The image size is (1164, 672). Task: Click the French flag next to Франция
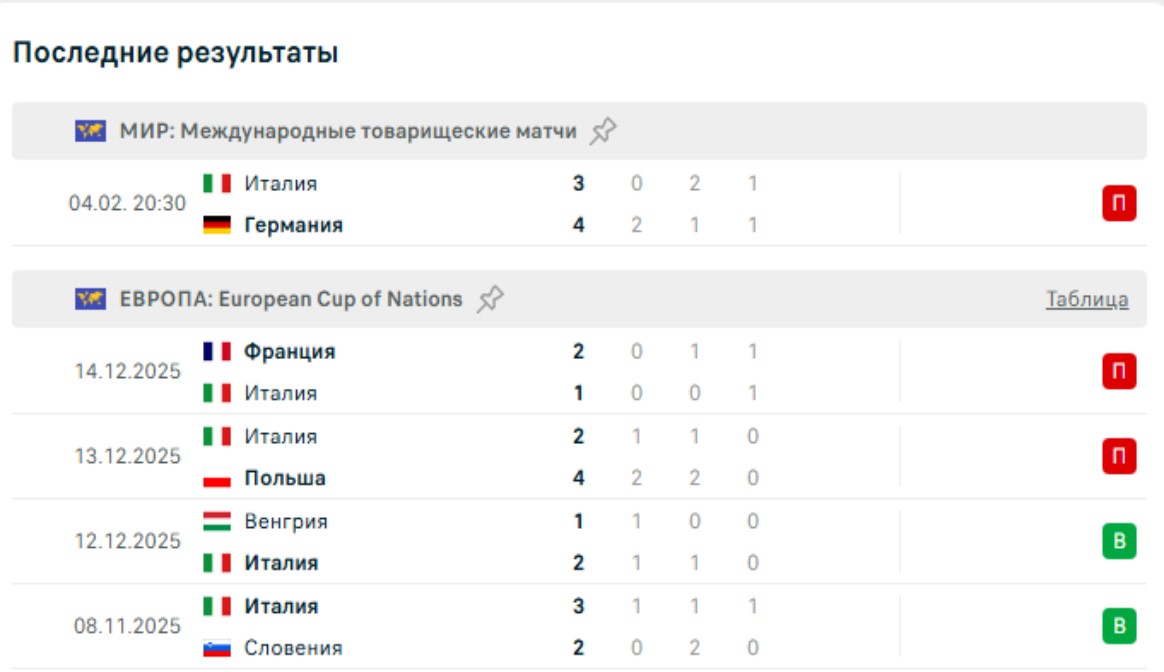pos(217,352)
